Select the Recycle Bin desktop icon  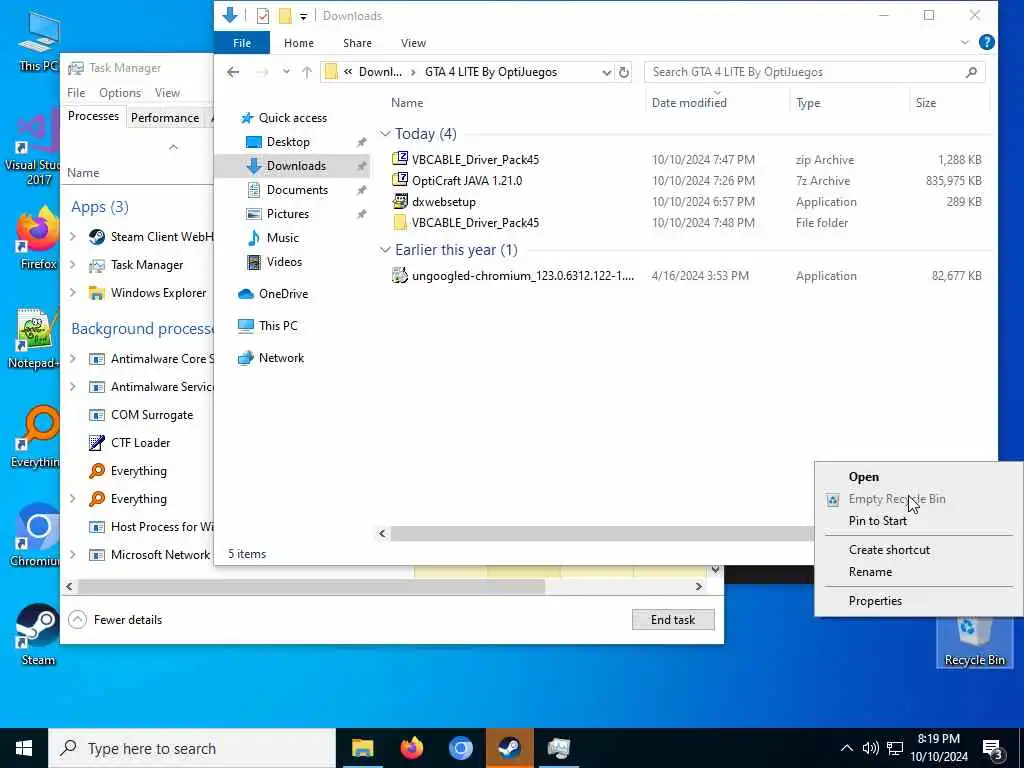coord(974,643)
